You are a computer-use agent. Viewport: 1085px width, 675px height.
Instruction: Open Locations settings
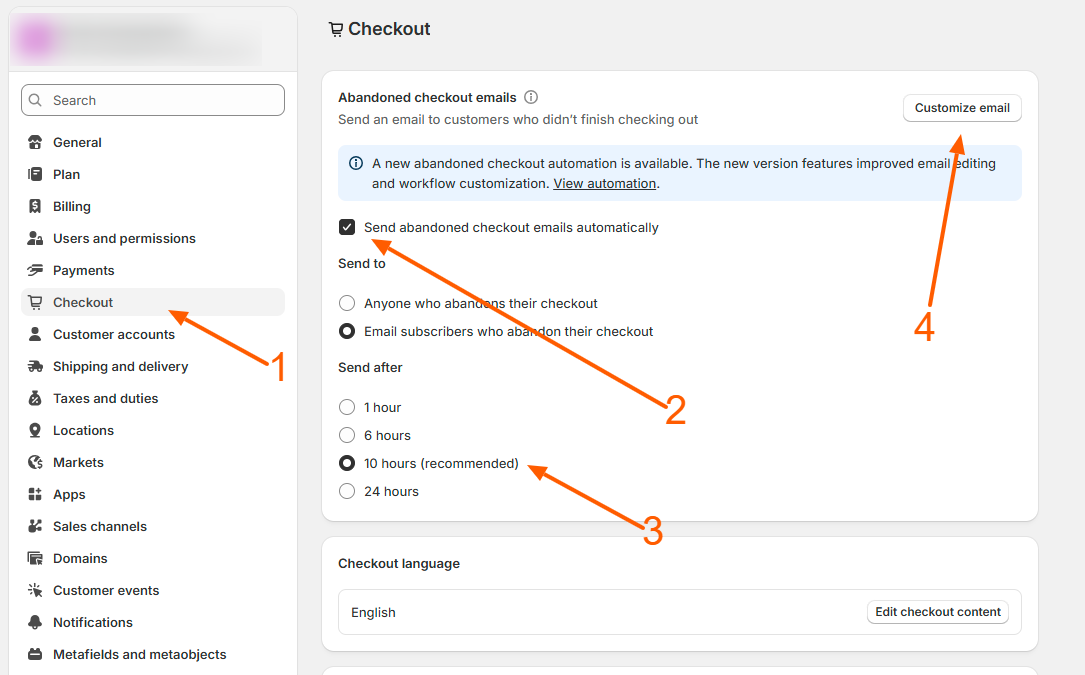tap(153, 431)
